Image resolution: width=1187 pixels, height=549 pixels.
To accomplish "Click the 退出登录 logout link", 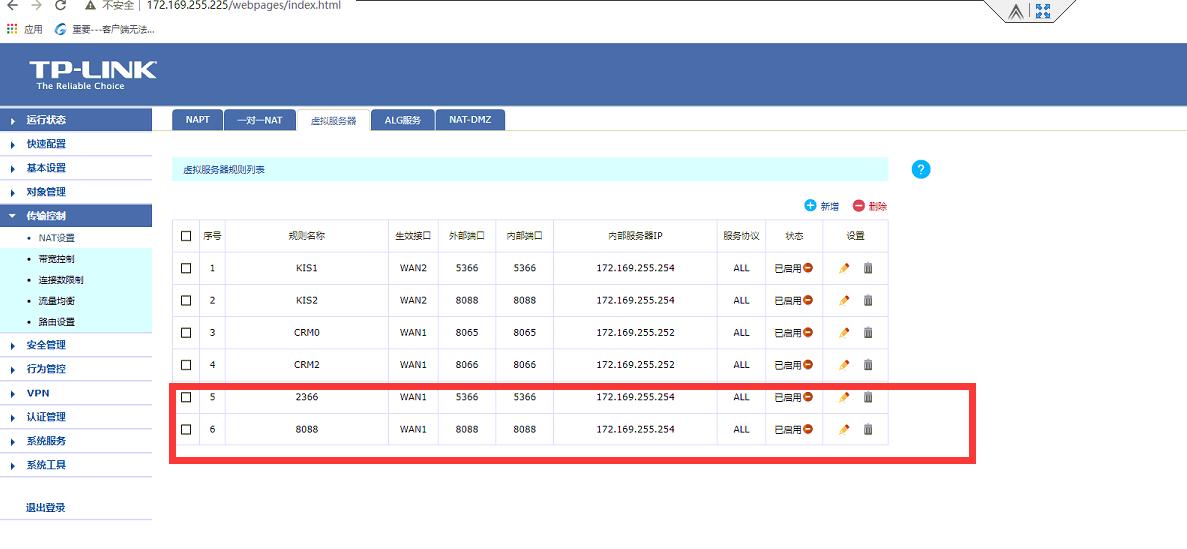I will (x=46, y=508).
